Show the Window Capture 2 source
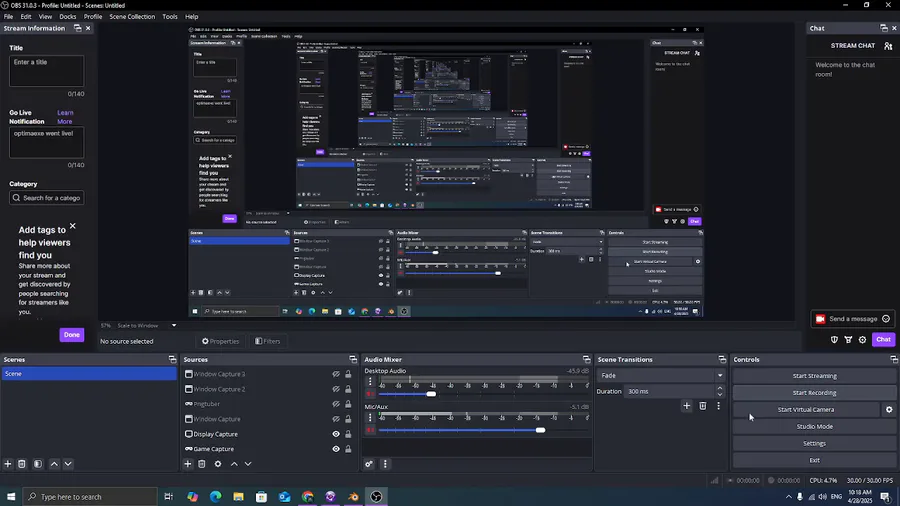 pyautogui.click(x=336, y=389)
